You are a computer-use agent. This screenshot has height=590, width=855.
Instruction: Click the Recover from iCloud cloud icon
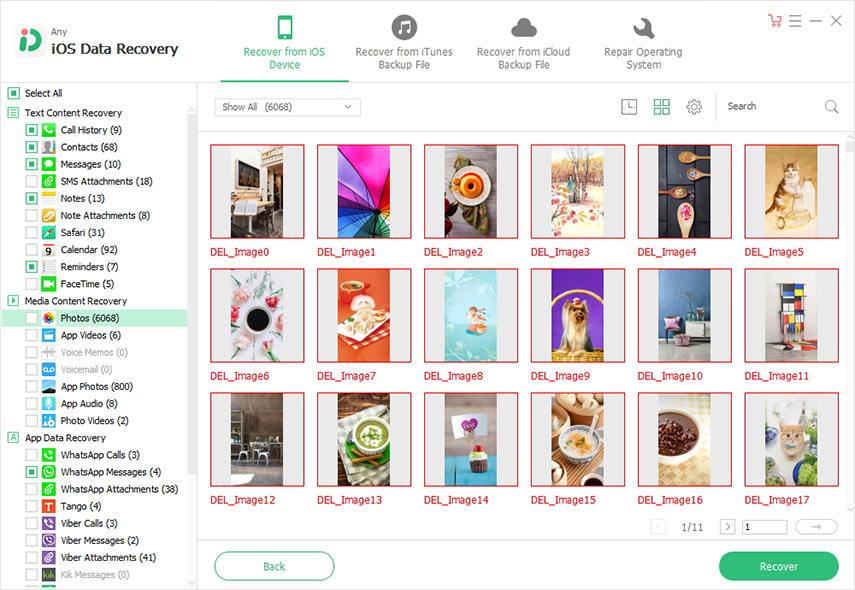(523, 28)
